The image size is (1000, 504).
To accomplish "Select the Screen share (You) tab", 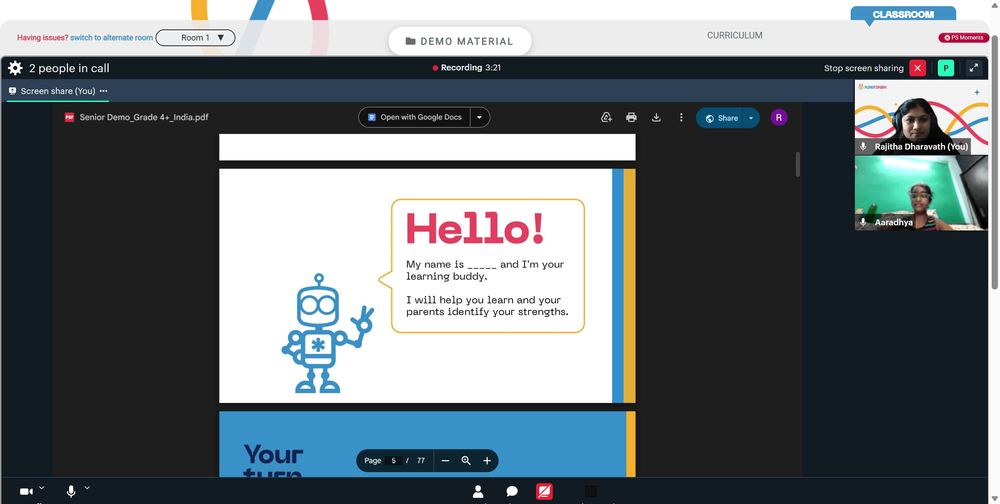I will tap(57, 91).
